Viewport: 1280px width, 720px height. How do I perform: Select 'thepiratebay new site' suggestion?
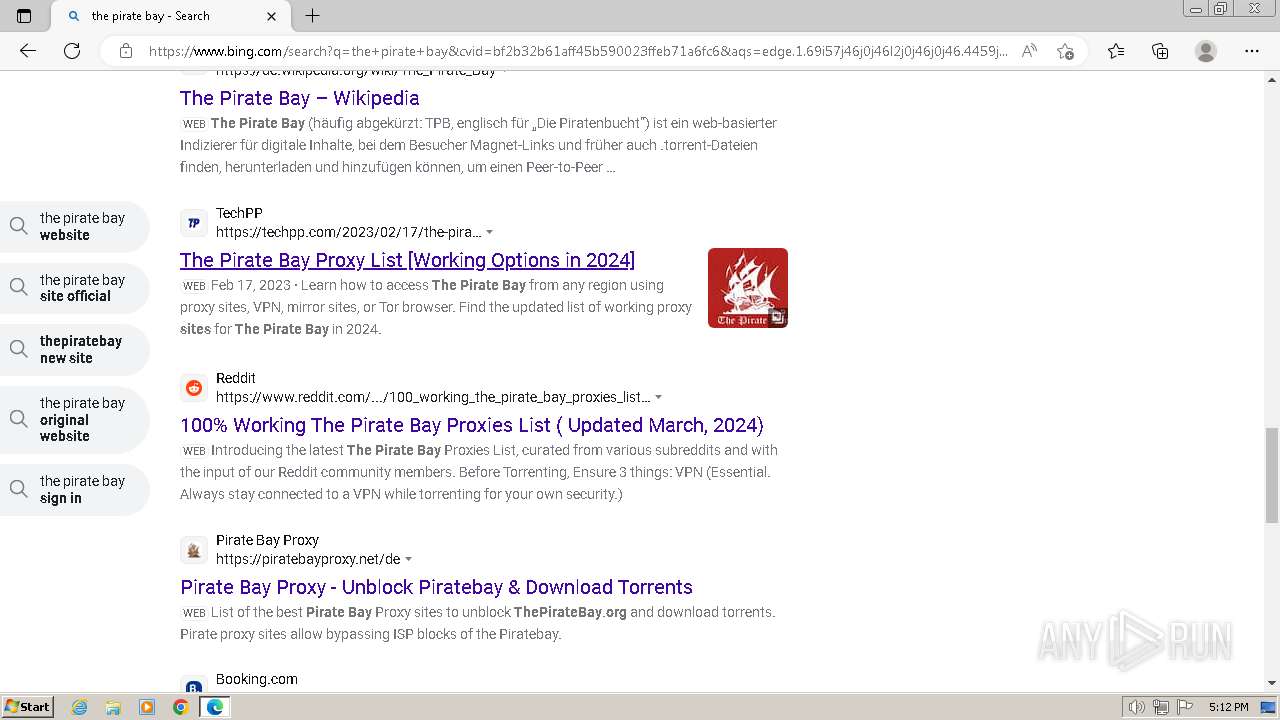(75, 349)
